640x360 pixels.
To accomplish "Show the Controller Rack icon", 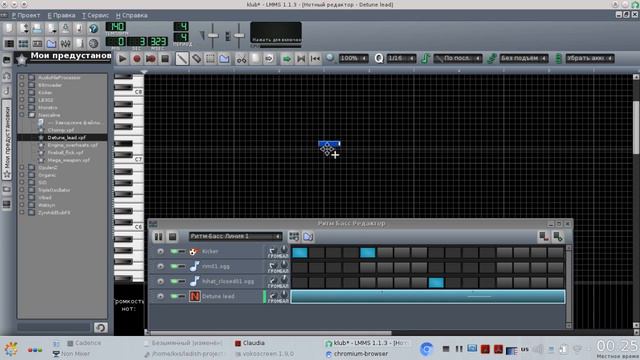I will pyautogui.click(x=93, y=43).
